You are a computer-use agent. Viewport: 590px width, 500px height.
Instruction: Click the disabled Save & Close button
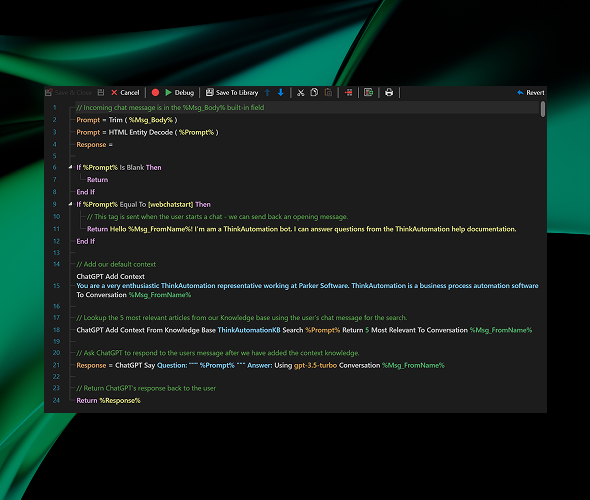tap(68, 93)
